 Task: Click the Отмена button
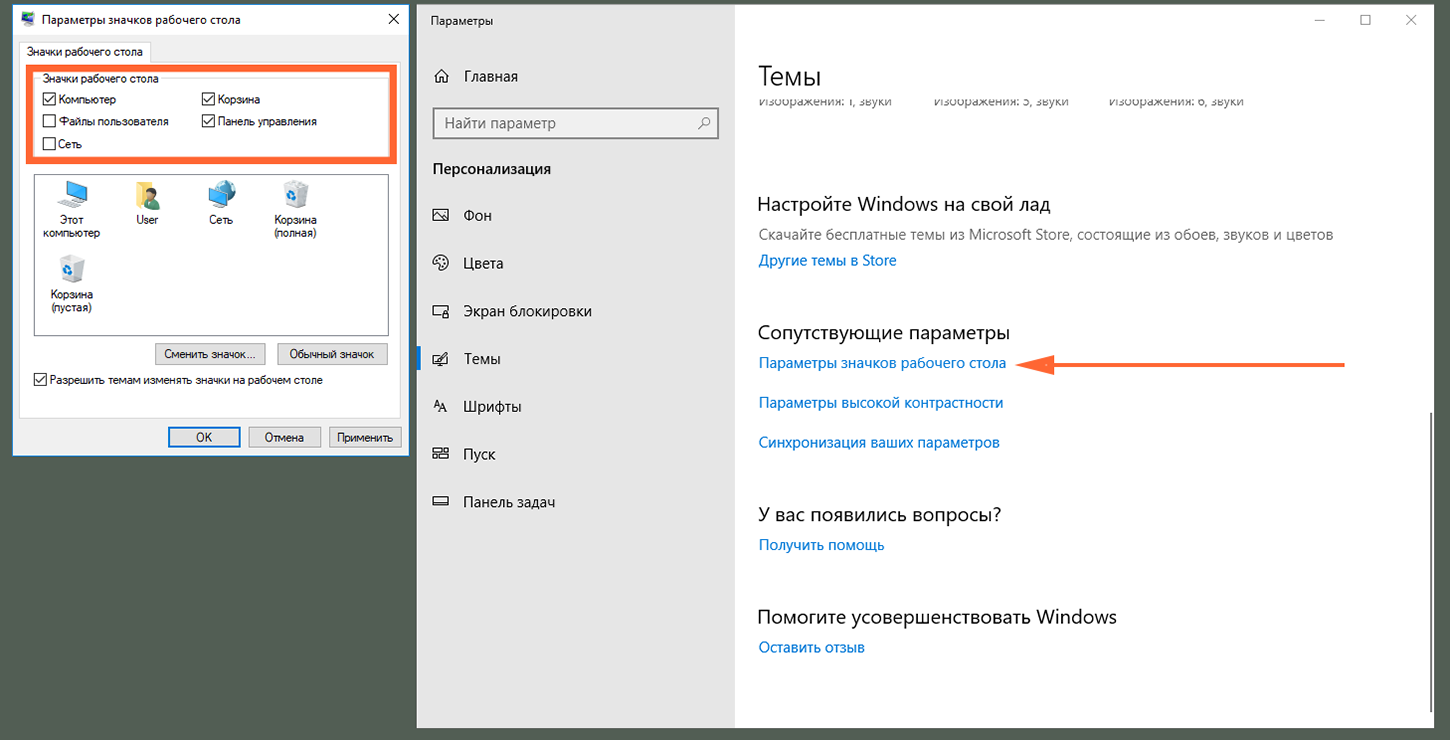coord(284,437)
